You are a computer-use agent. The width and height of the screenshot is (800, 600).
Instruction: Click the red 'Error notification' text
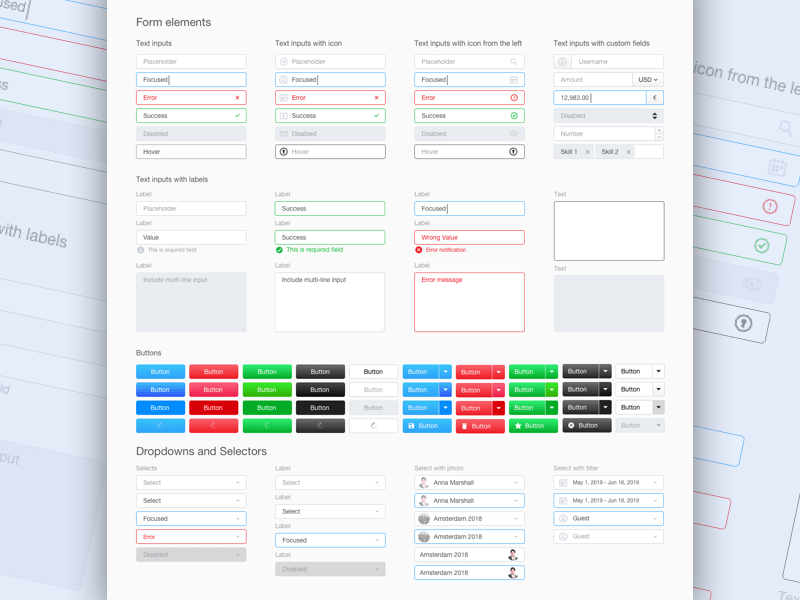[x=446, y=250]
